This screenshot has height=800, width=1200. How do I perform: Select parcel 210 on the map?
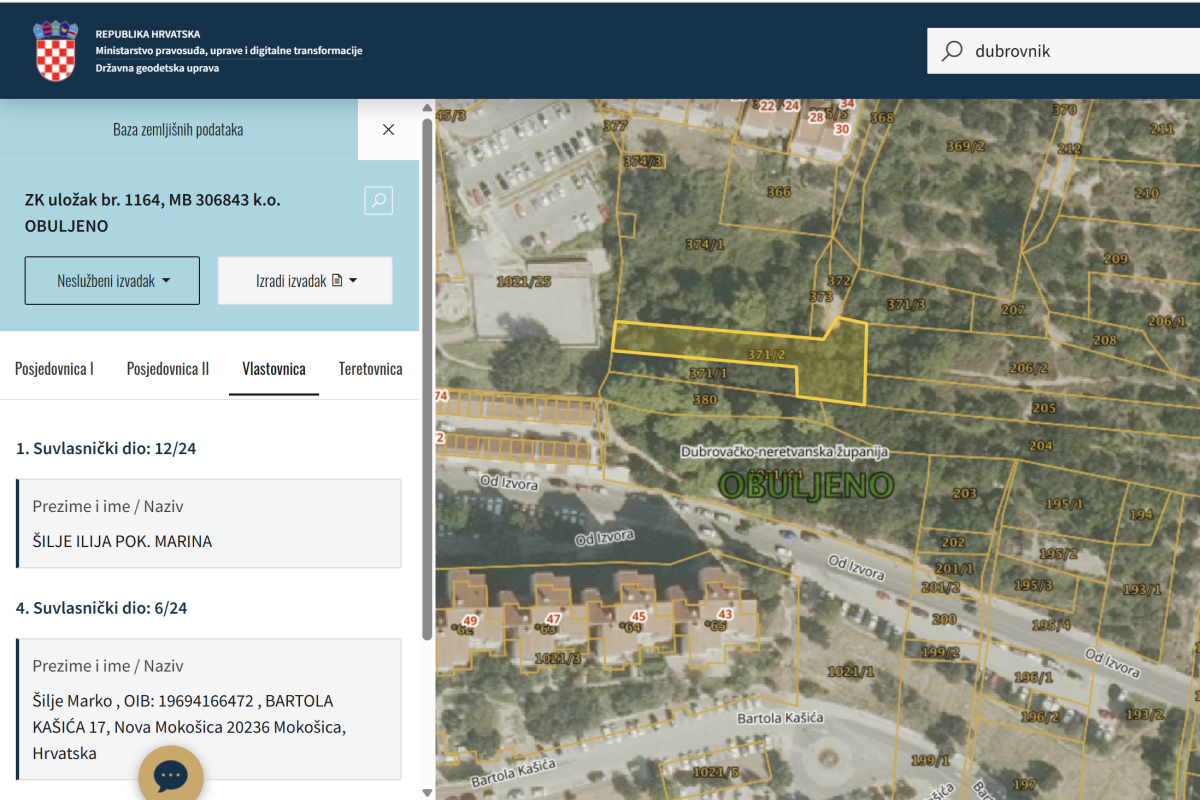pos(1147,193)
